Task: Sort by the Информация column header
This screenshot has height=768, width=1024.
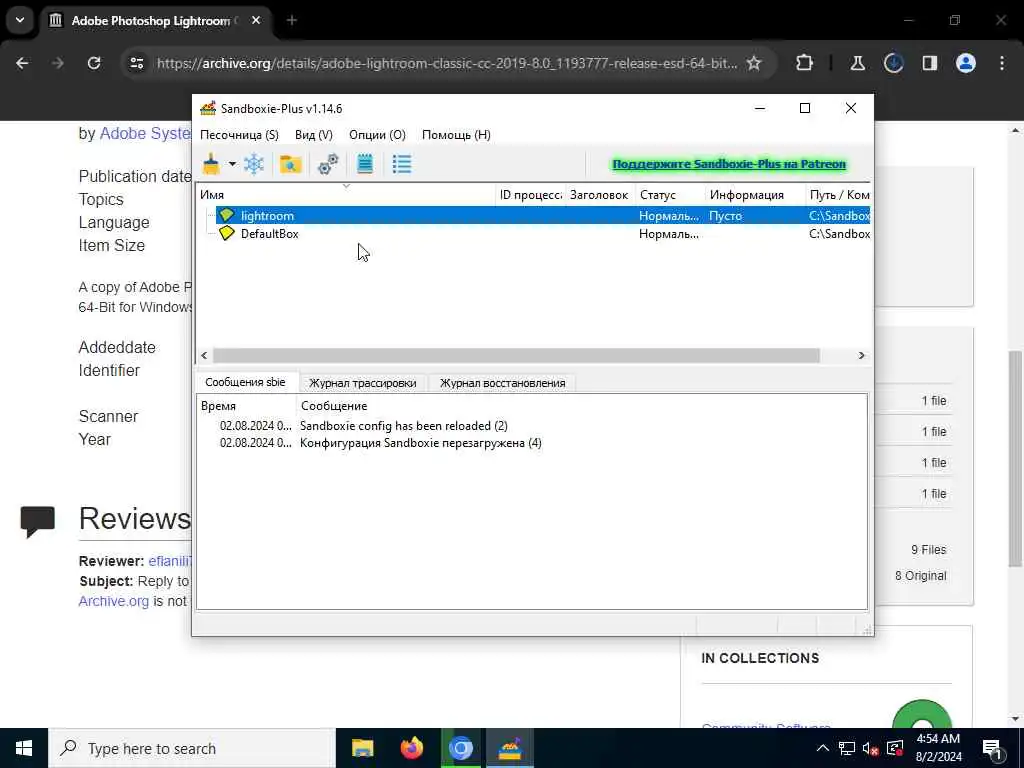Action: pyautogui.click(x=755, y=195)
